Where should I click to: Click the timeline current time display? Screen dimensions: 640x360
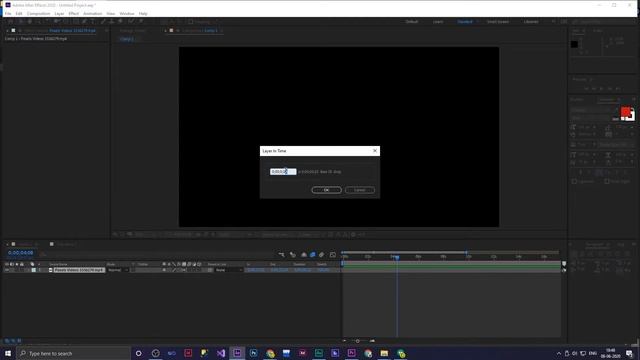click(20, 253)
